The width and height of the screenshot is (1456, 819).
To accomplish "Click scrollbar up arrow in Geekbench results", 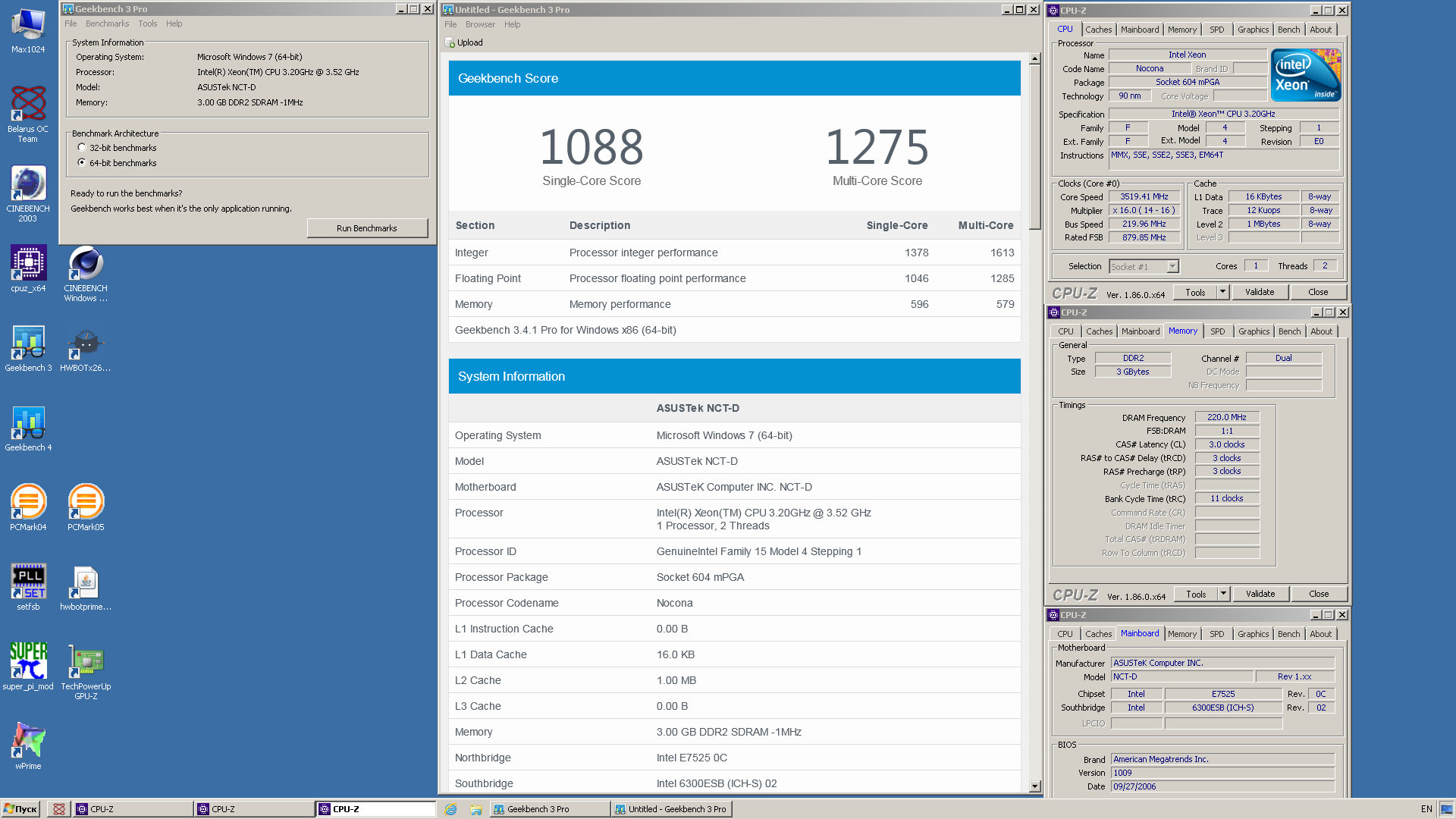I will 1034,58.
